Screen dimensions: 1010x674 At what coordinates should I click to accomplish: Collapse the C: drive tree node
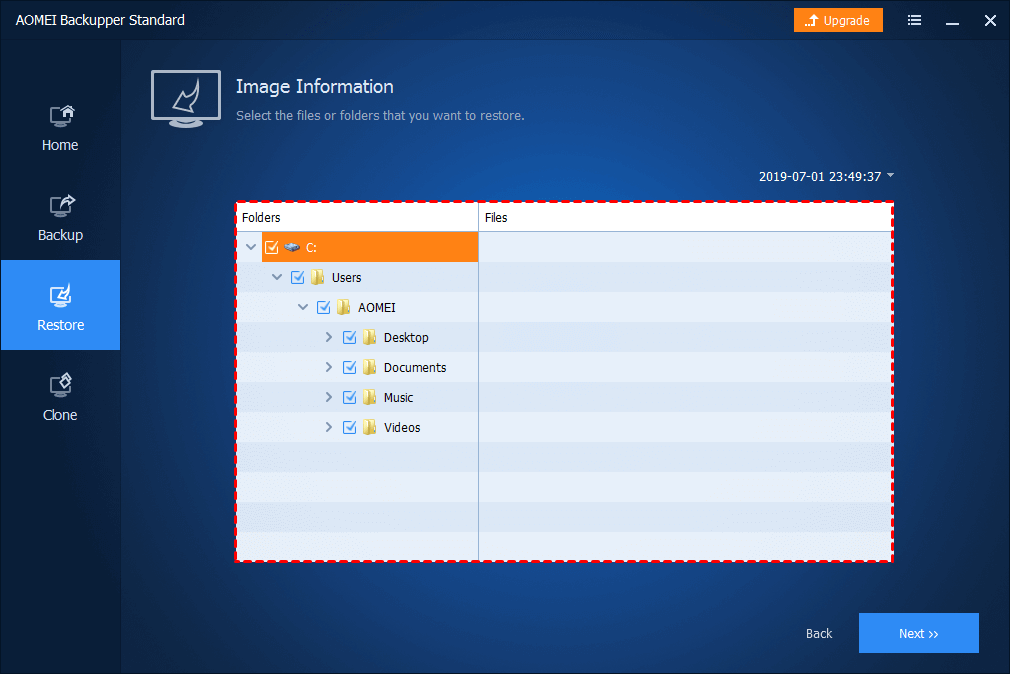pos(251,247)
